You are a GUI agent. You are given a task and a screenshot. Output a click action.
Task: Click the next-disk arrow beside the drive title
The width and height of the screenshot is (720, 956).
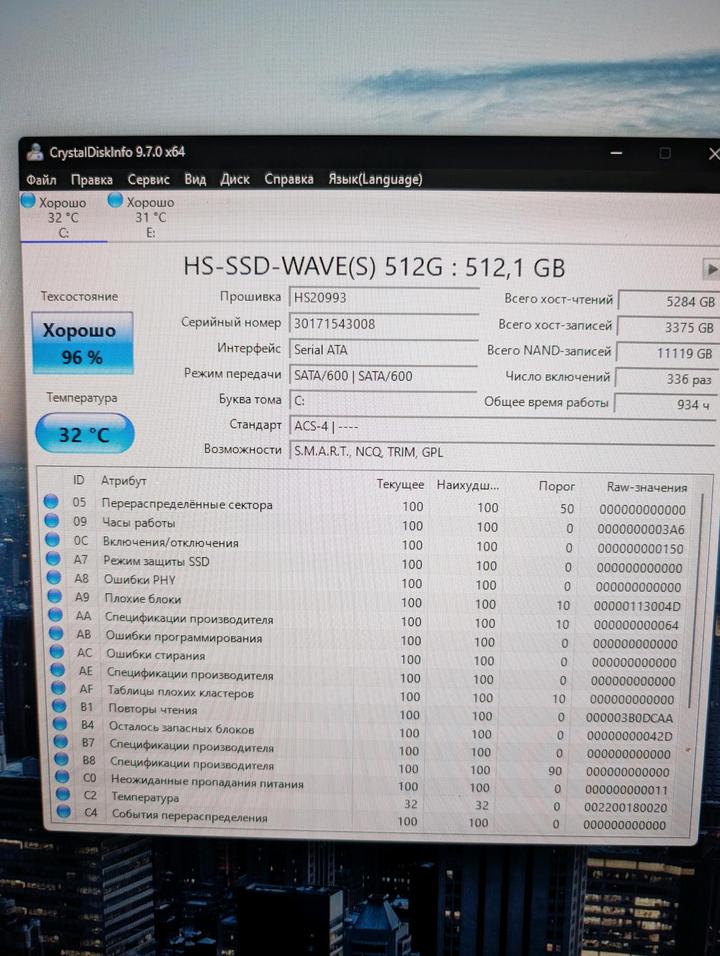[711, 268]
